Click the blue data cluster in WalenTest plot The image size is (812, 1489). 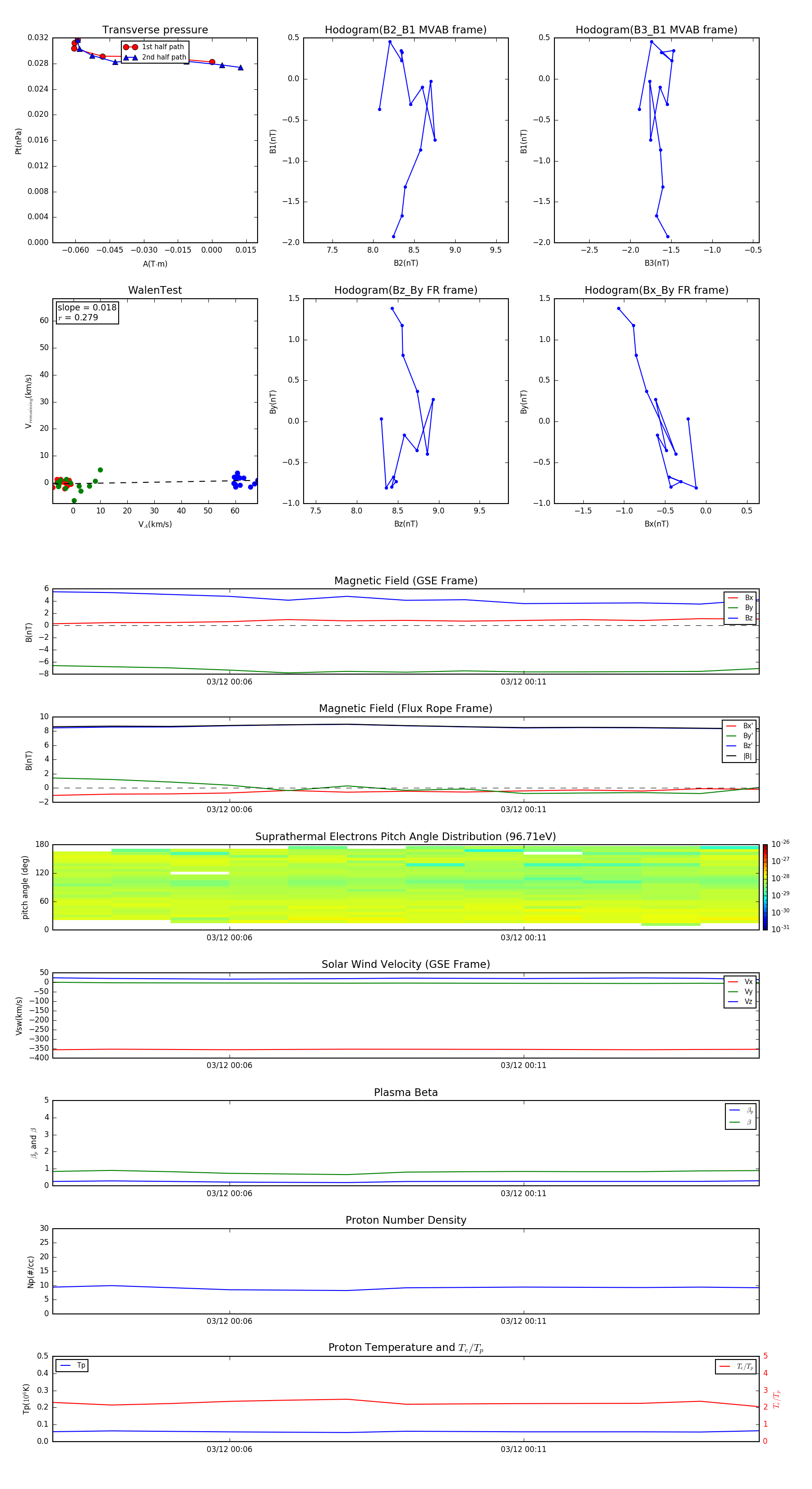tap(238, 479)
